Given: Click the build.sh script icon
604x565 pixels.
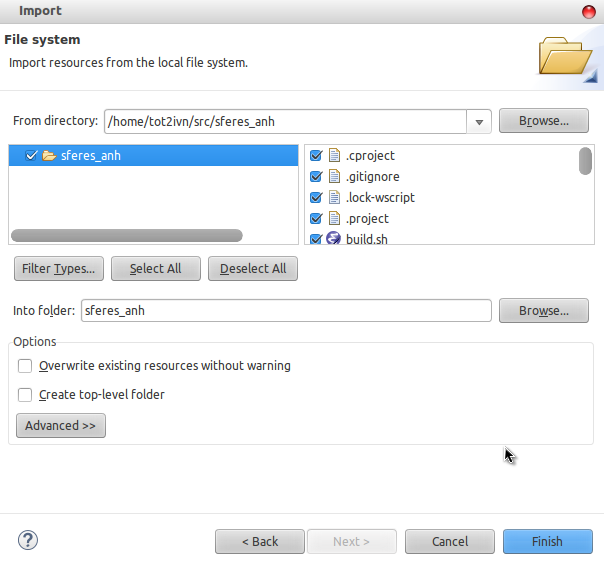Looking at the screenshot, I should [x=334, y=239].
